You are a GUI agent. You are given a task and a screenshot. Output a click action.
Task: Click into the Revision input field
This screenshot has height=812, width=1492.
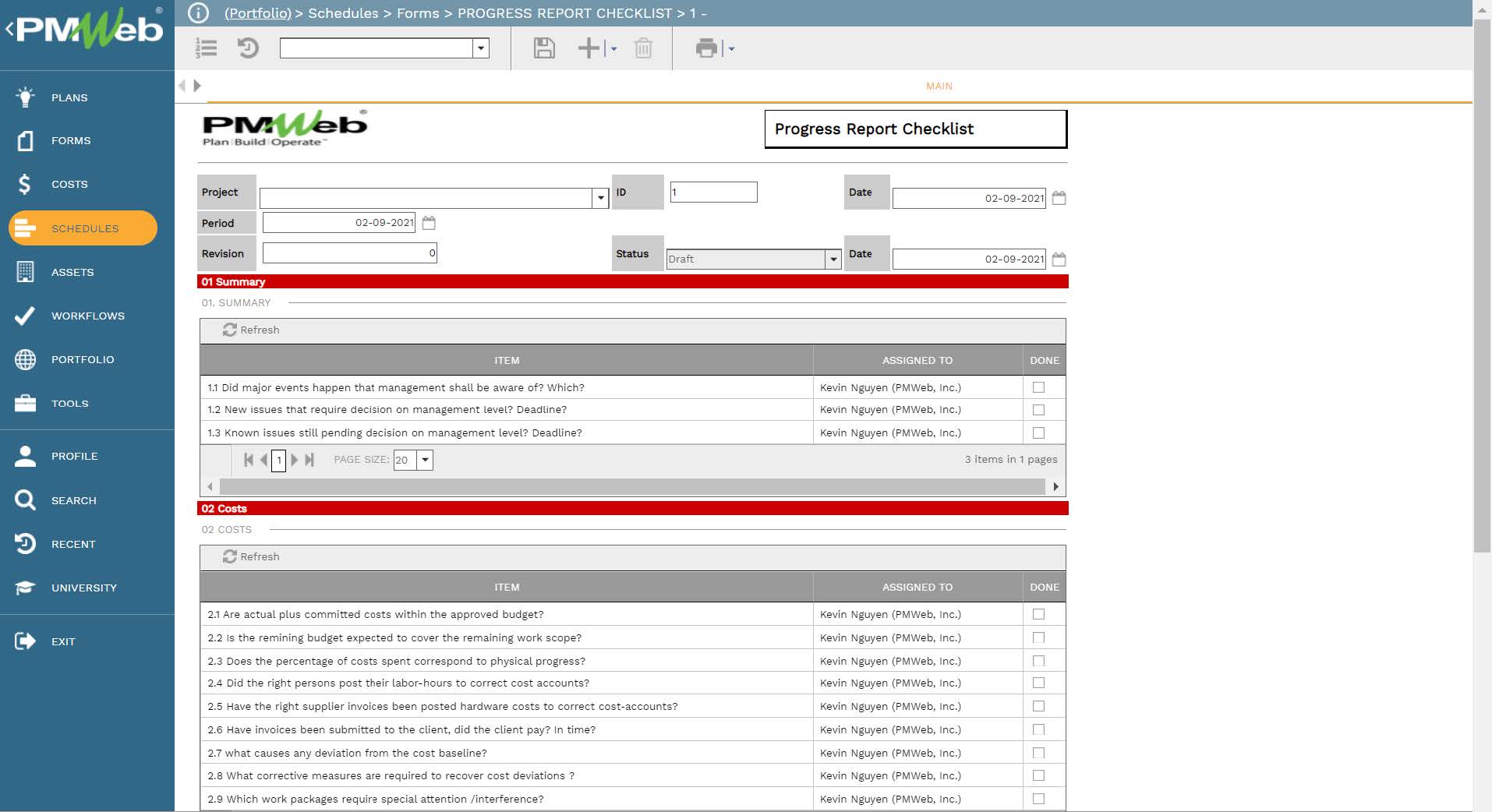pyautogui.click(x=349, y=252)
